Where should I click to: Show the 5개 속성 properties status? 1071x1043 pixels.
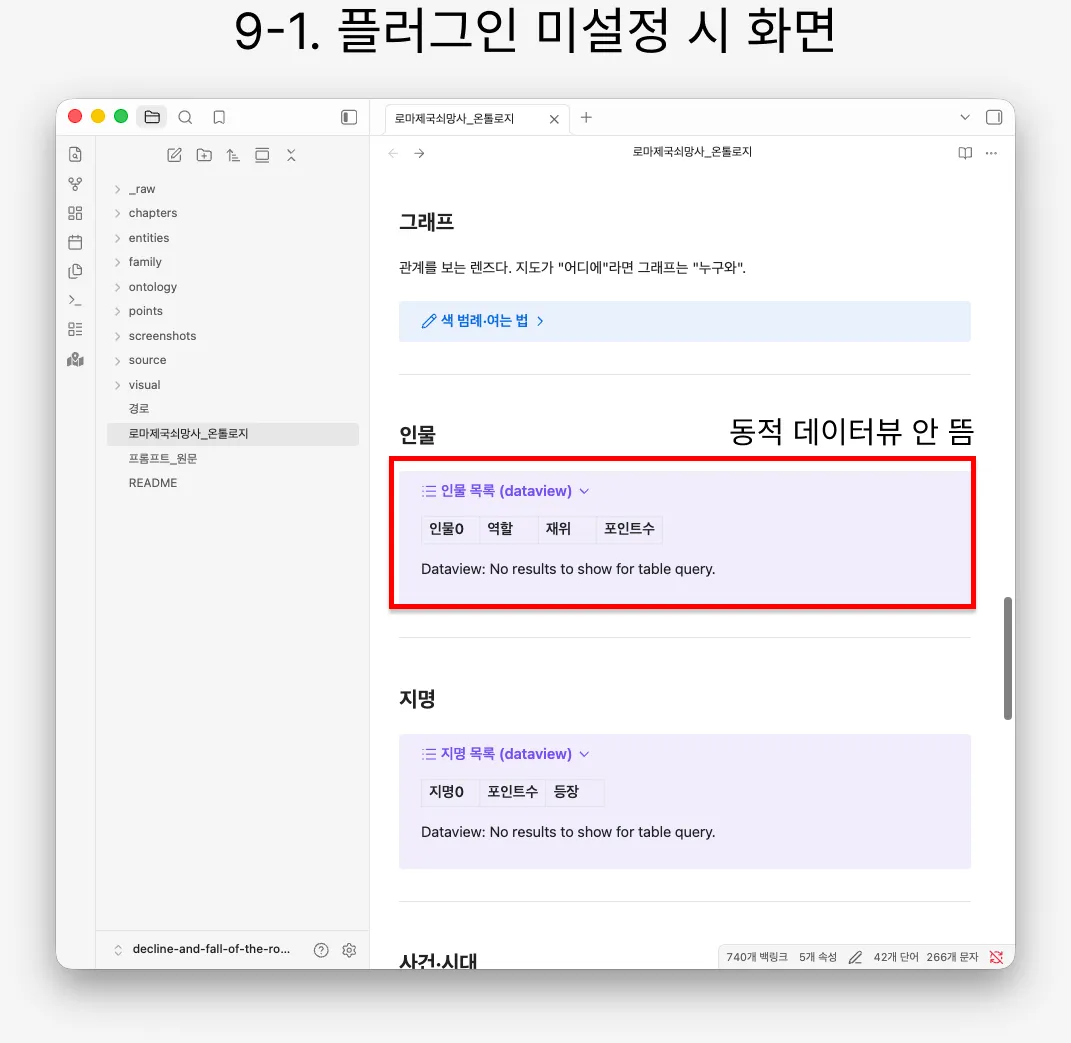[x=818, y=958]
